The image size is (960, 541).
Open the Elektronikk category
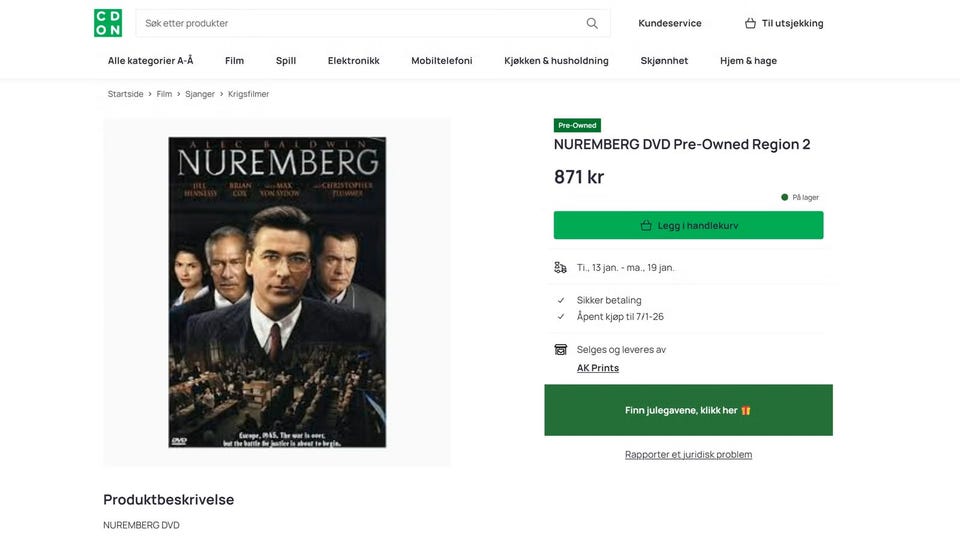(353, 61)
